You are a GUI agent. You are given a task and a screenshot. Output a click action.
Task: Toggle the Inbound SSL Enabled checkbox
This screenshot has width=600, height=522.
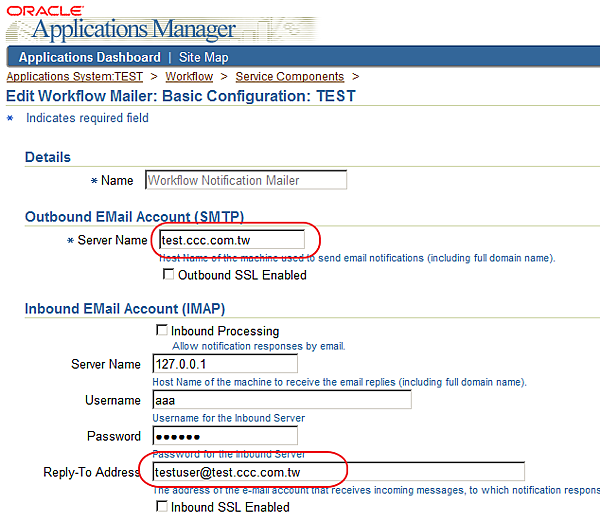(161, 506)
